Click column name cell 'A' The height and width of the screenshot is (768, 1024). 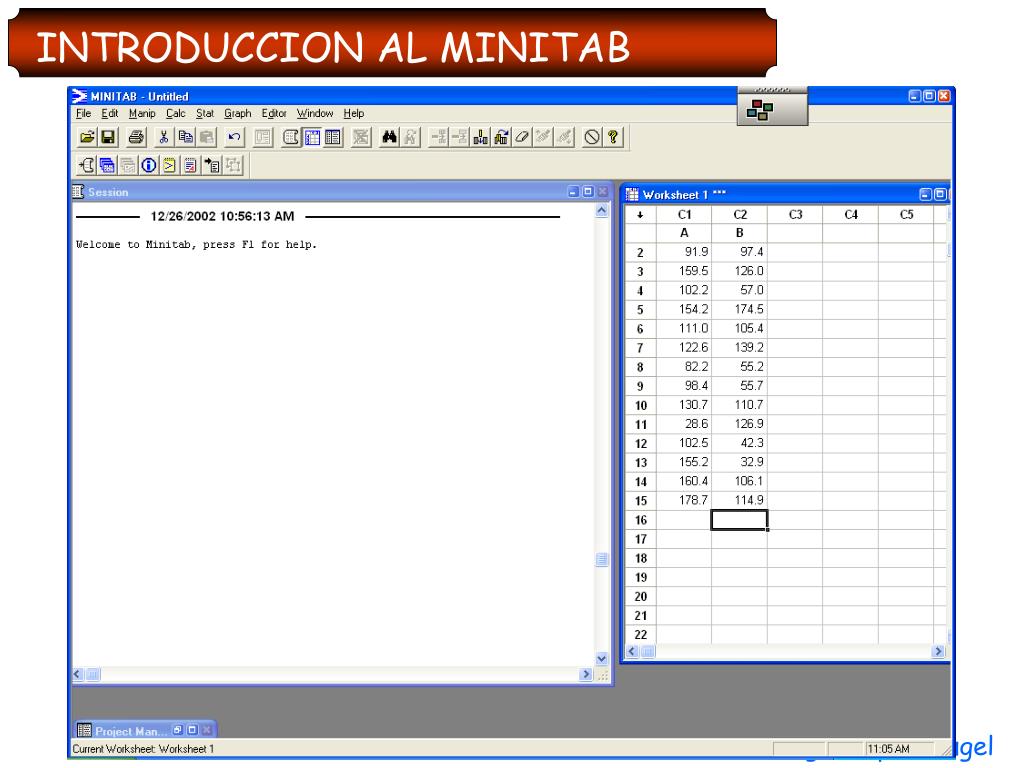pos(684,233)
